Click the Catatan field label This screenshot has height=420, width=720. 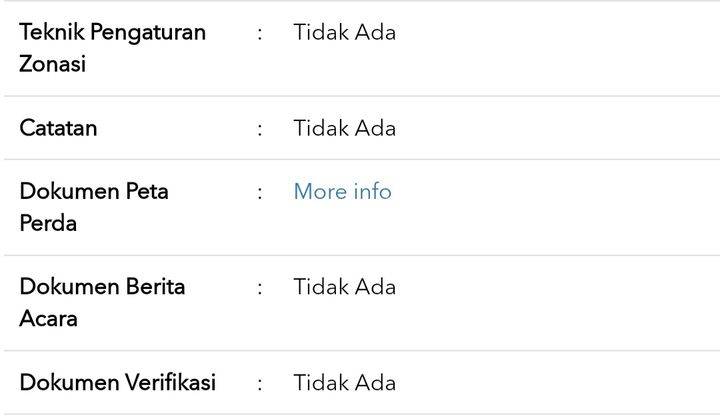pyautogui.click(x=58, y=128)
